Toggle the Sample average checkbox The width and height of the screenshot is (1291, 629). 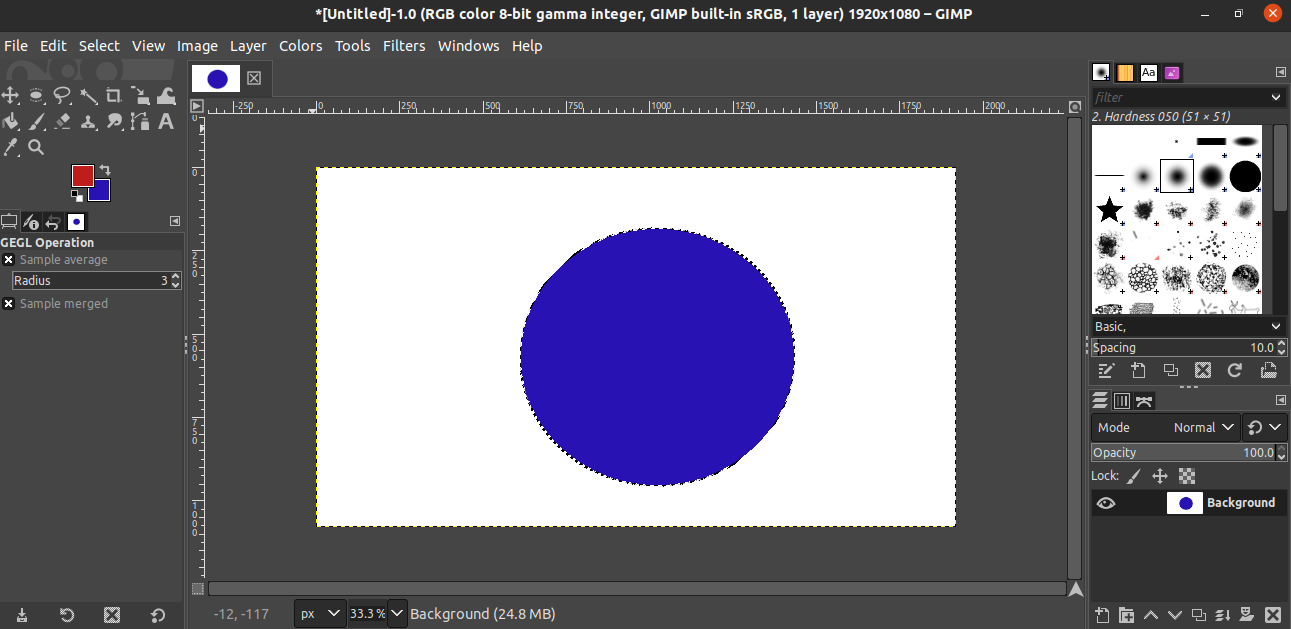coord(9,260)
